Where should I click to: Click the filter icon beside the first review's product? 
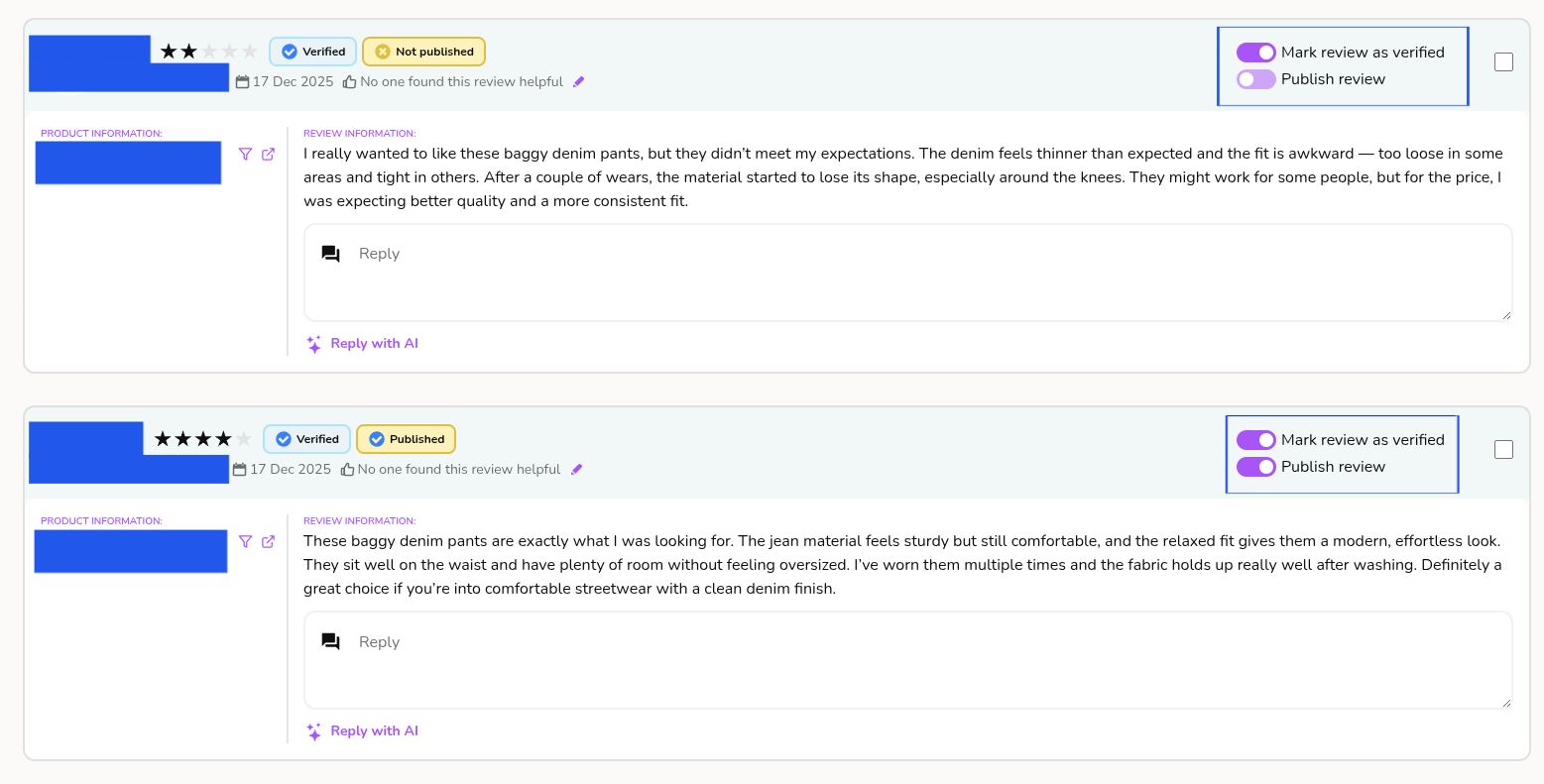pos(246,154)
